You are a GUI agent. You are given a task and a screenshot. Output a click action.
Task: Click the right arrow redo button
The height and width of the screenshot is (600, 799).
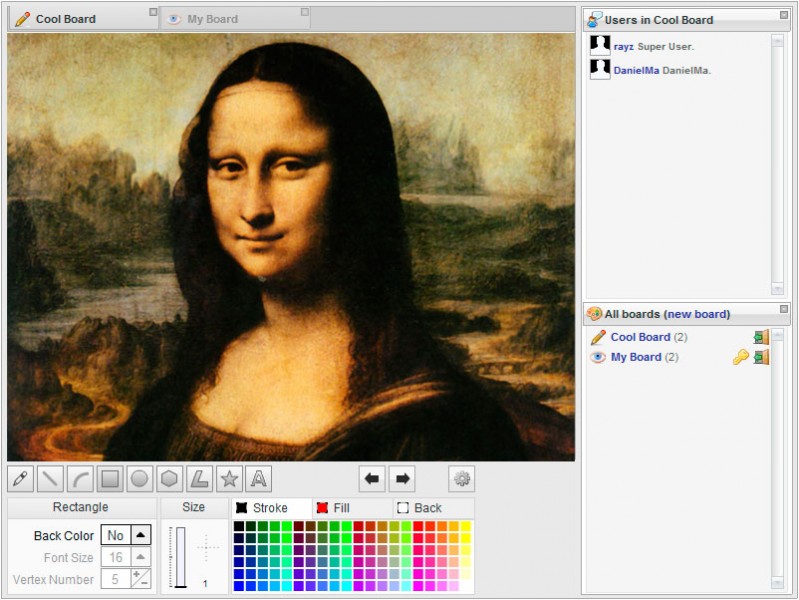(402, 479)
